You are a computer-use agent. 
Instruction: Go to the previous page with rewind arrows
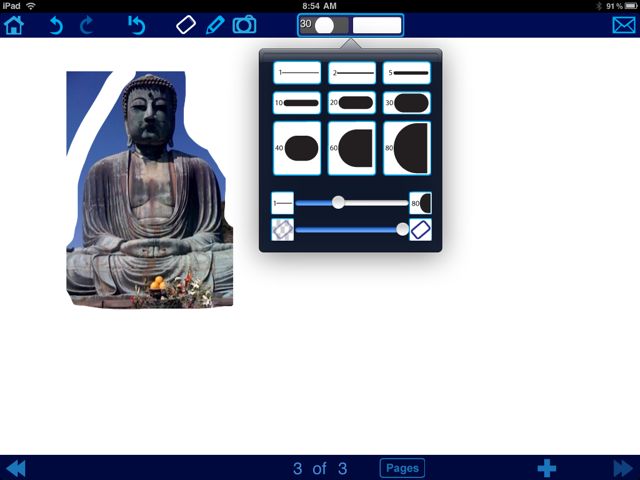(16, 468)
